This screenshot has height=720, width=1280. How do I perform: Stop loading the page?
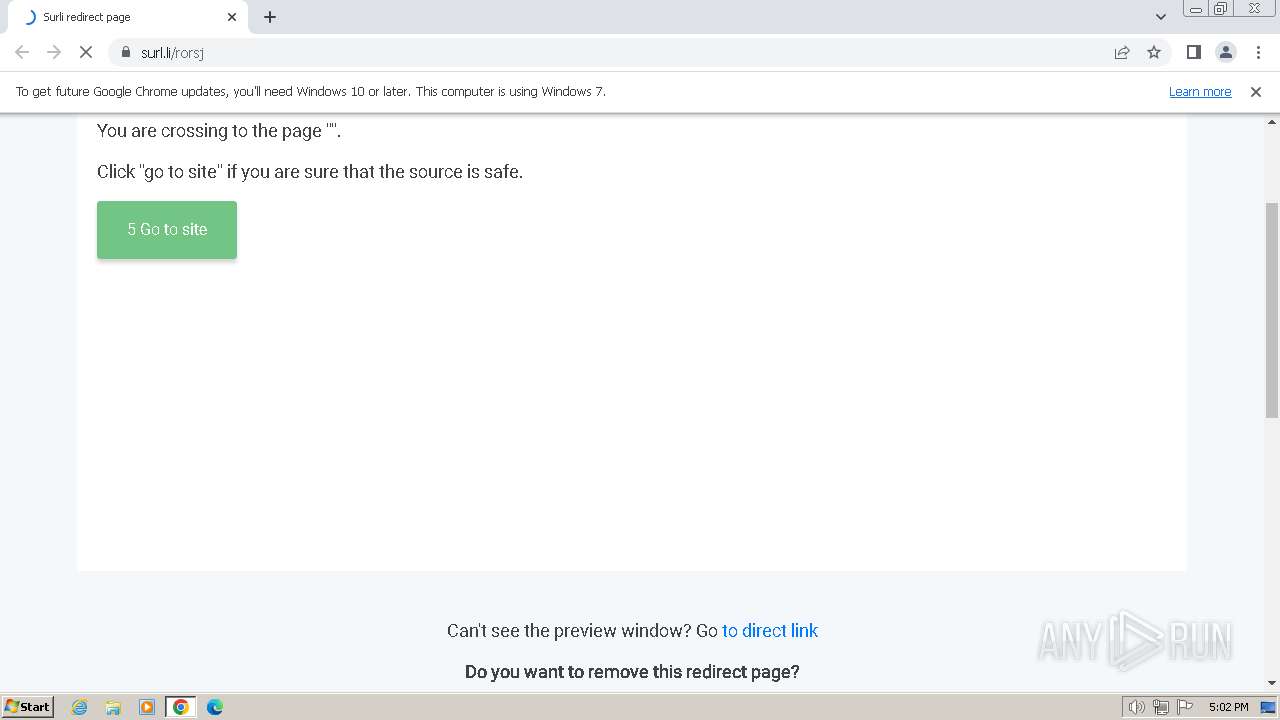(86, 52)
